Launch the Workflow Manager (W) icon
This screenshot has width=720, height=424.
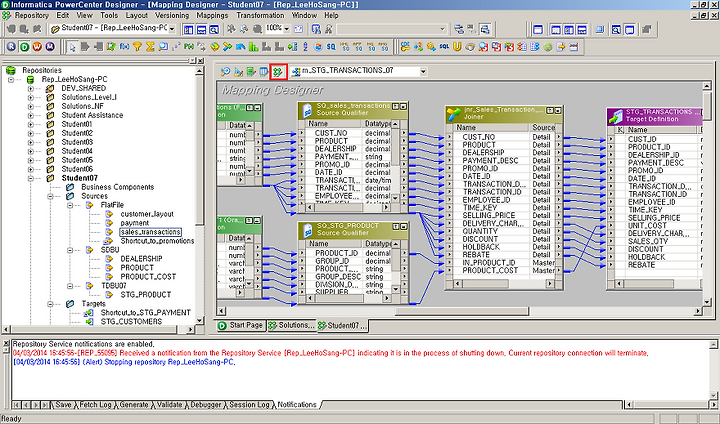pyautogui.click(x=37, y=47)
